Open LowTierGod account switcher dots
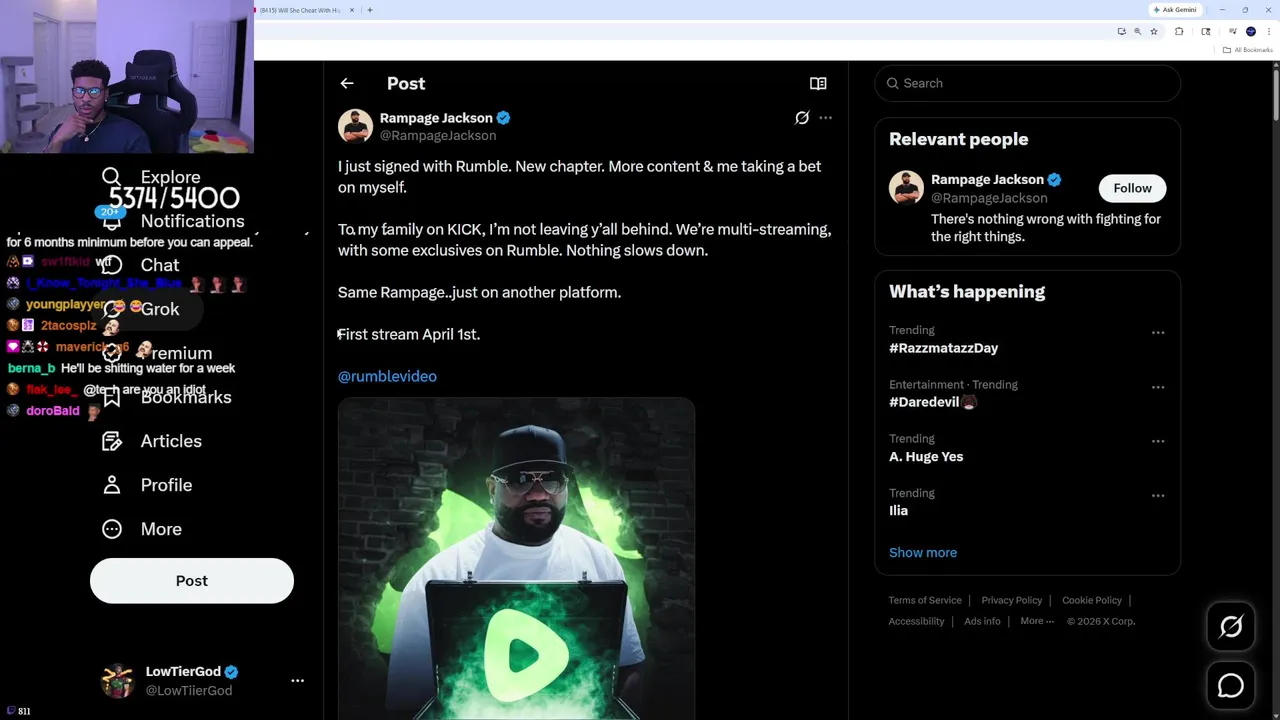This screenshot has height=720, width=1280. click(297, 680)
